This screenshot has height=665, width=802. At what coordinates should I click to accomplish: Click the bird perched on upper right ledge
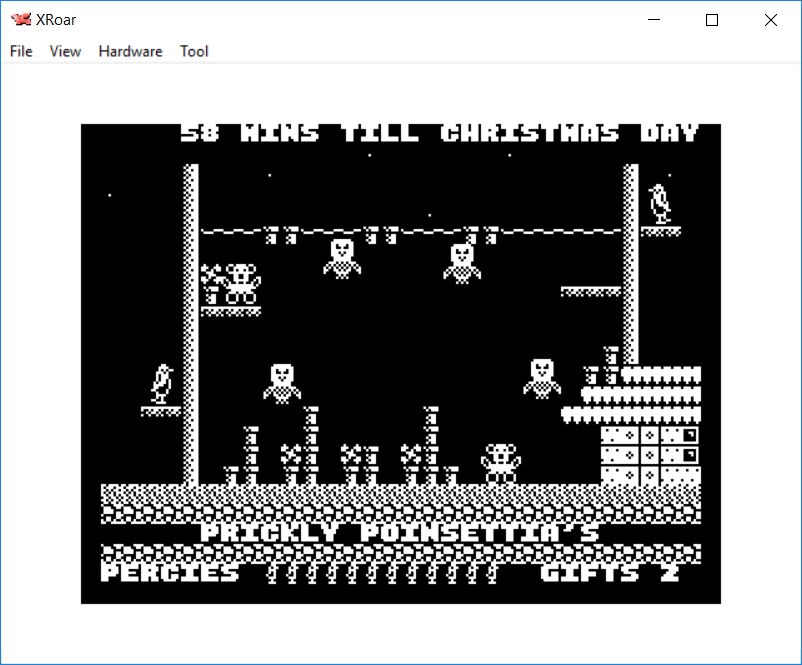pyautogui.click(x=660, y=204)
